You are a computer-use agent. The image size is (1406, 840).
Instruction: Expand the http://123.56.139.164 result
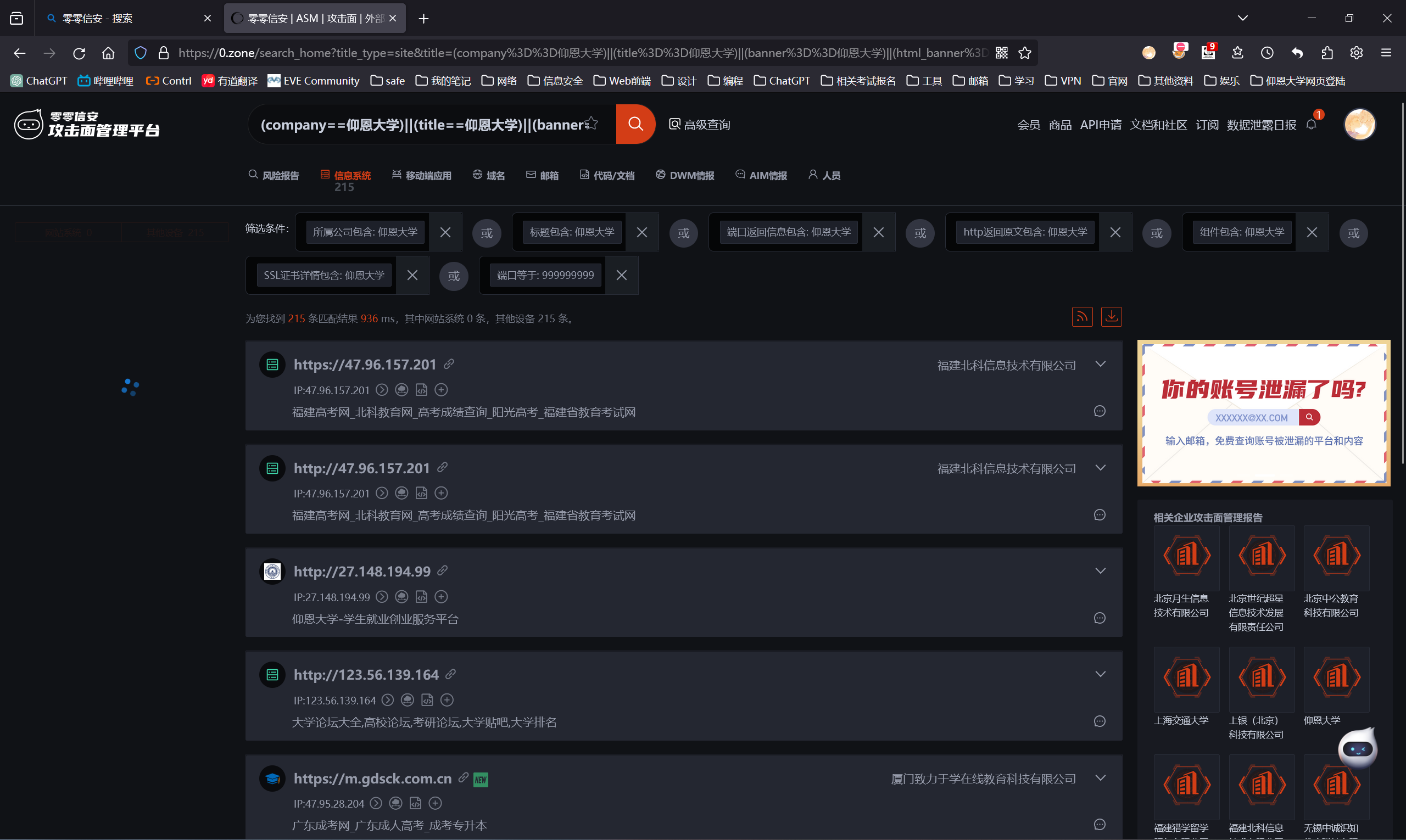1100,674
